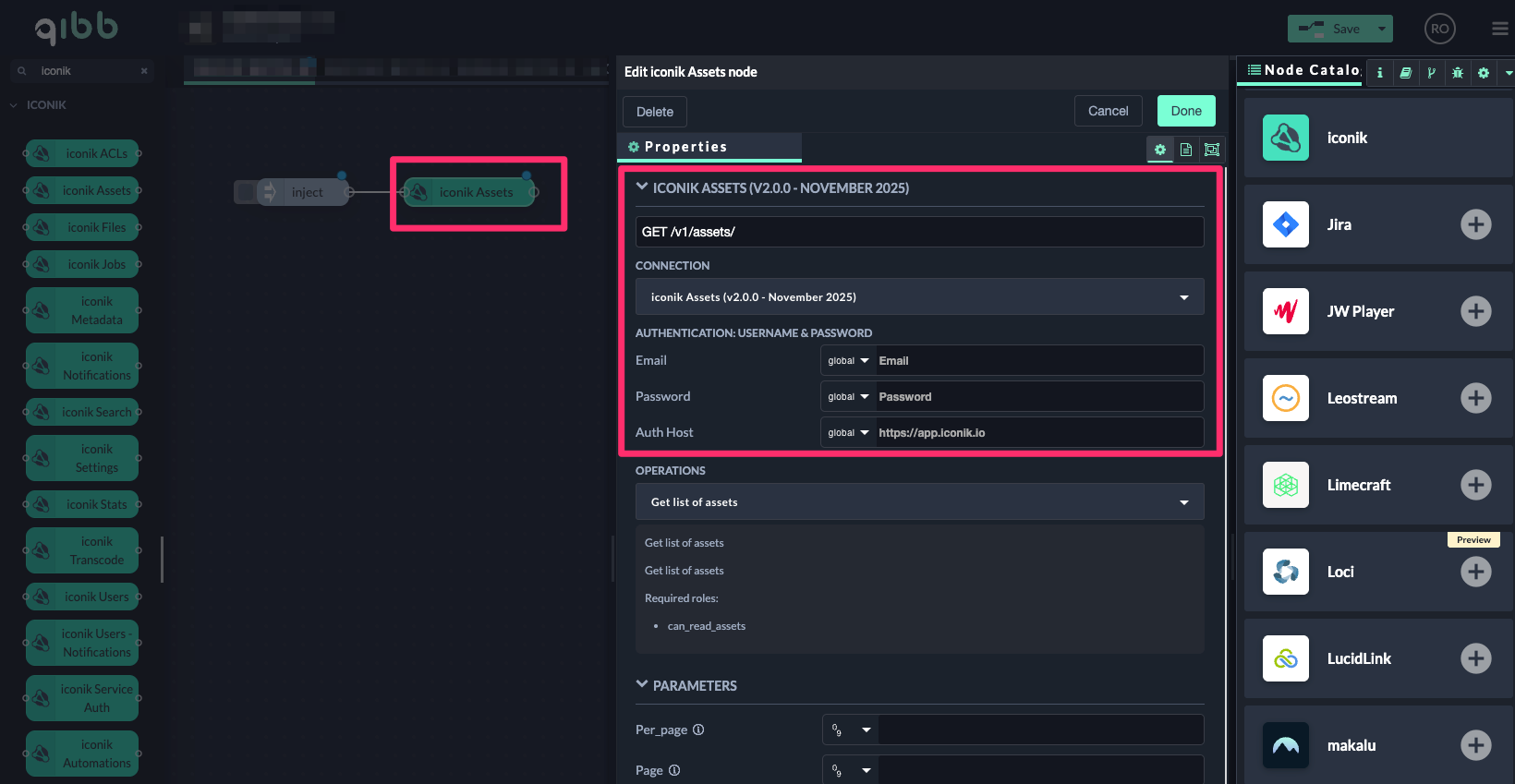Viewport: 1515px width, 784px height.
Task: Open Per_page type selector dropdown
Action: click(x=851, y=730)
